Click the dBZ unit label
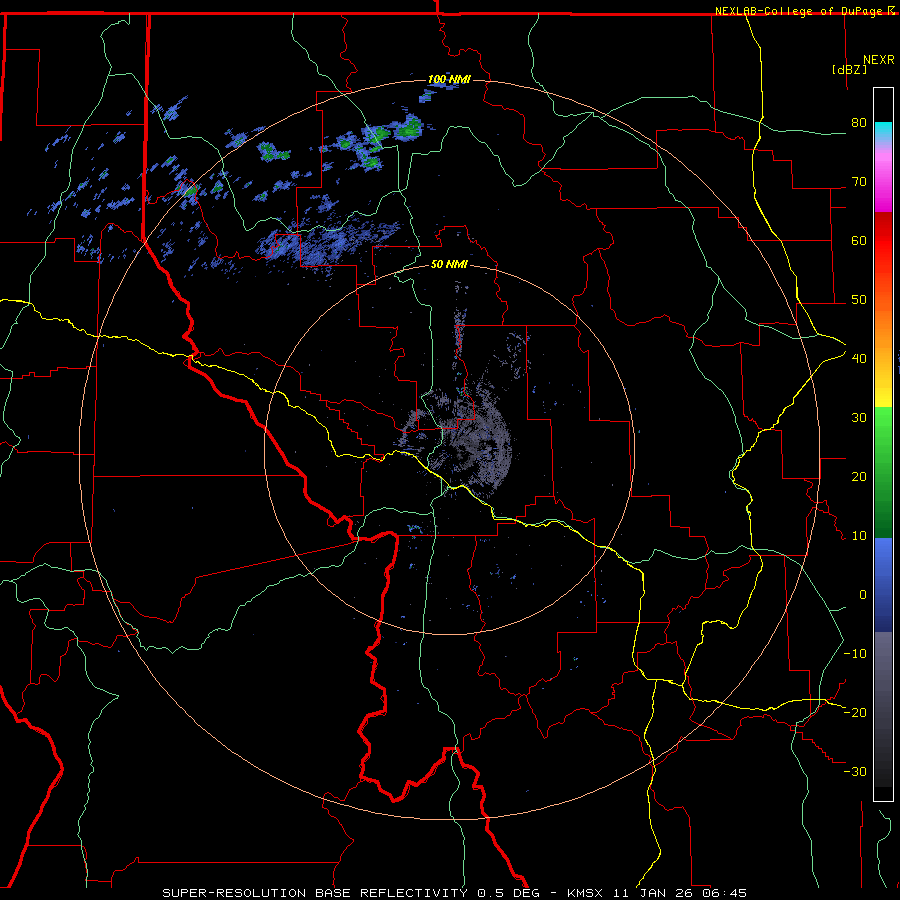Image resolution: width=900 pixels, height=900 pixels. tap(849, 70)
